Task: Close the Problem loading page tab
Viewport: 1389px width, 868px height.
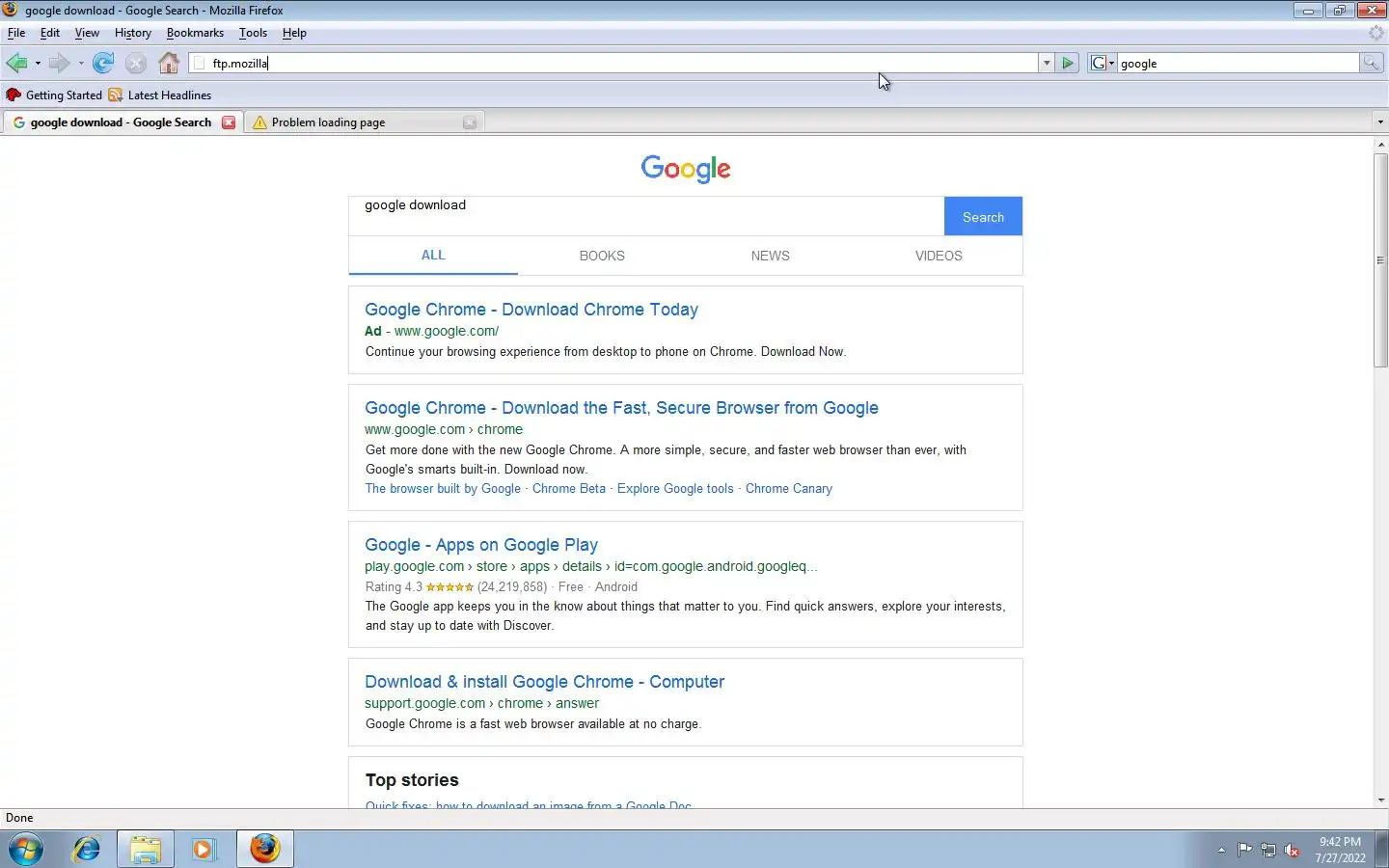Action: 470,122
